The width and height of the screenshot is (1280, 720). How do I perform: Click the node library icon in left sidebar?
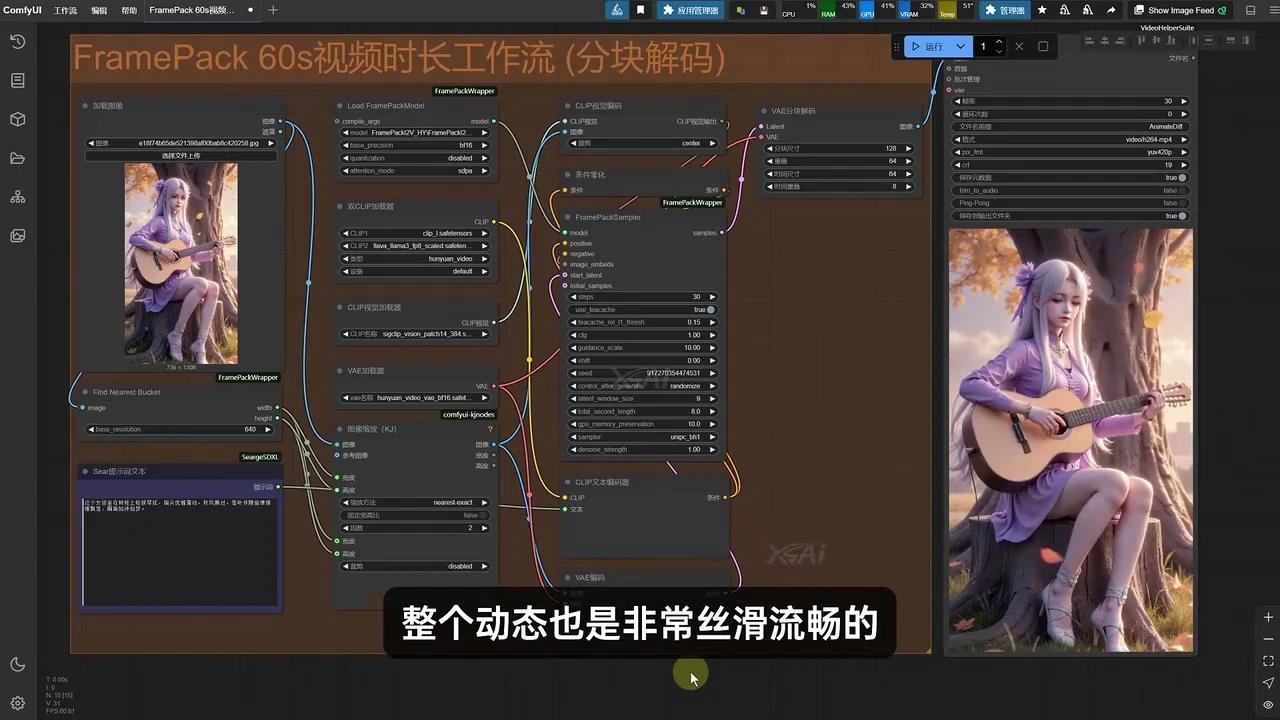(x=16, y=197)
